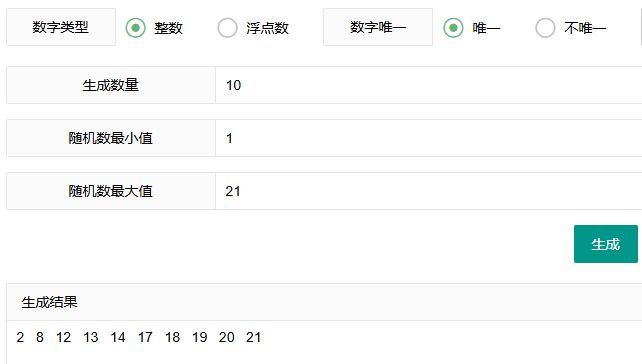Focus the 随机数最小值 input field
642x364 pixels.
(428, 138)
